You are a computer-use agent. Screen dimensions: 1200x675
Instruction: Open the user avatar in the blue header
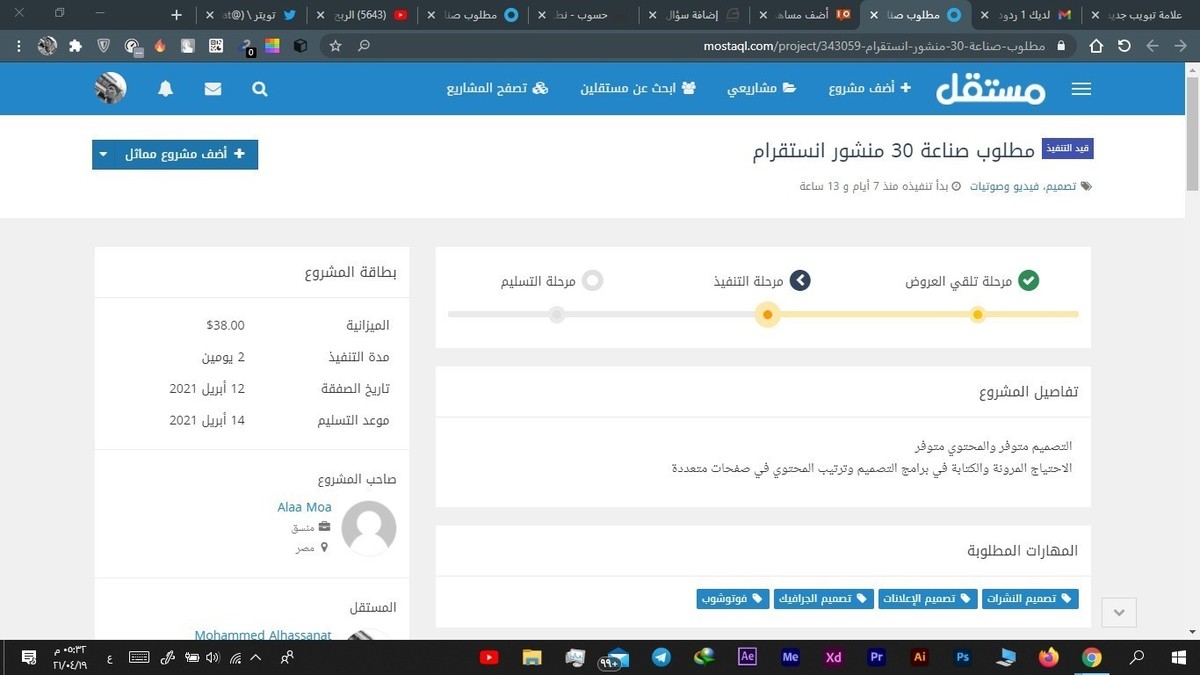coord(110,88)
